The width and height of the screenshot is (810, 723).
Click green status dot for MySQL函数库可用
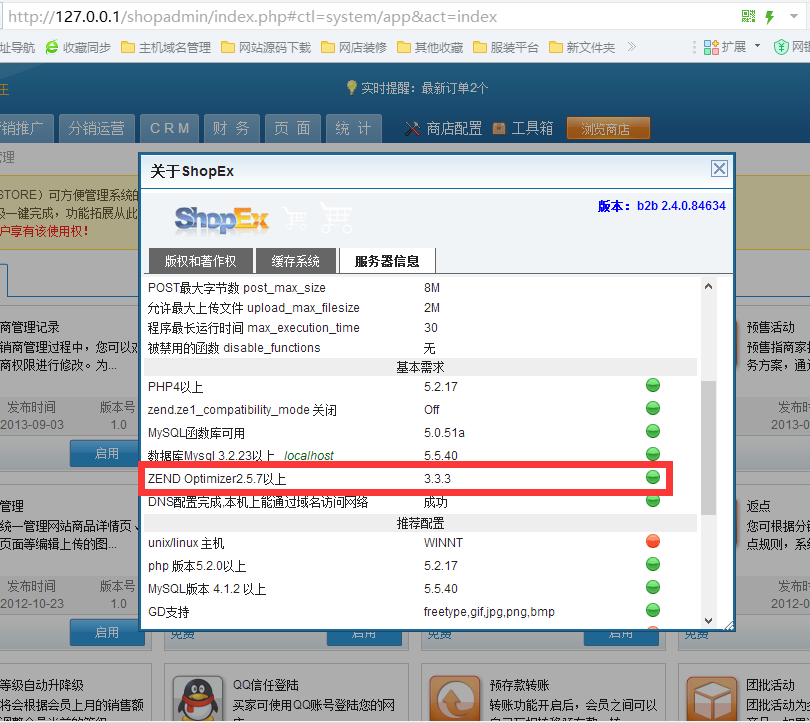tap(653, 431)
